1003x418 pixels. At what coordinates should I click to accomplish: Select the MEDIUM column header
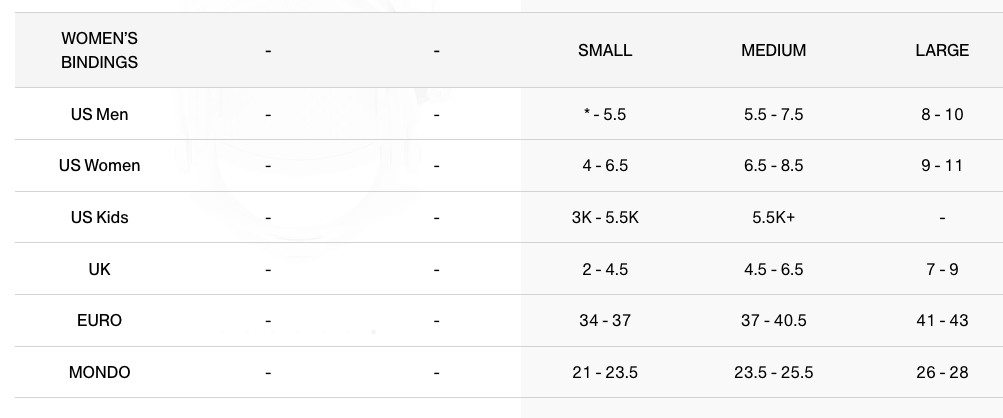(x=773, y=50)
